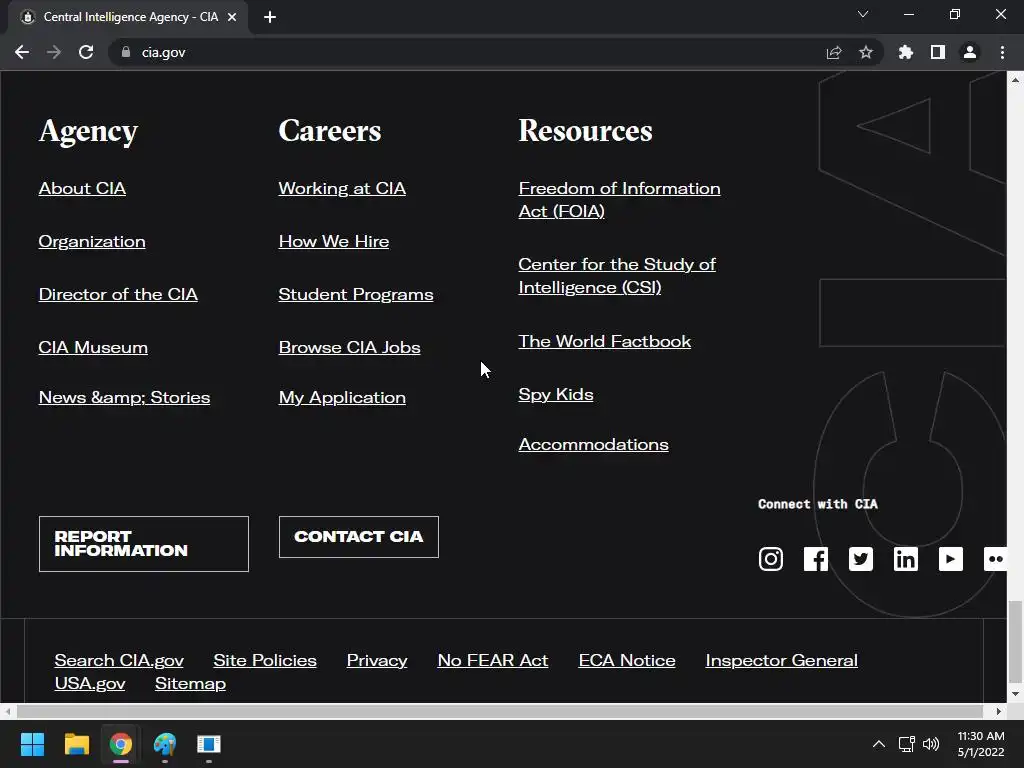This screenshot has width=1024, height=768.
Task: Open The World Factbook link
Action: (605, 342)
